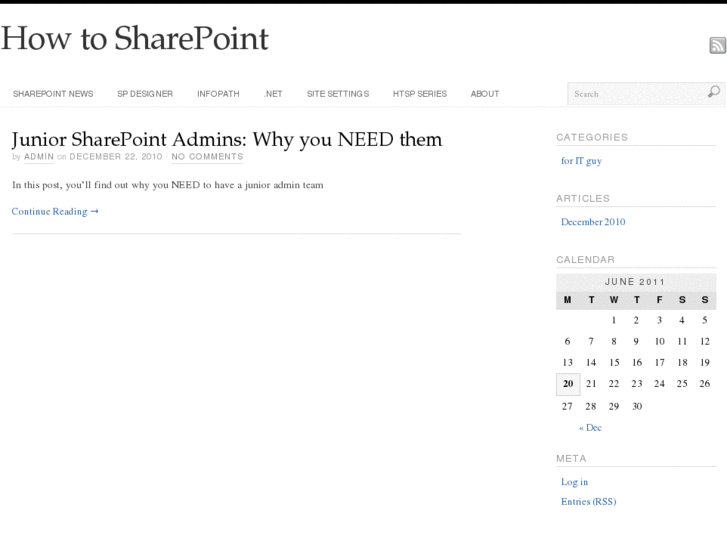Open the HTSP Series menu item

coord(420,94)
